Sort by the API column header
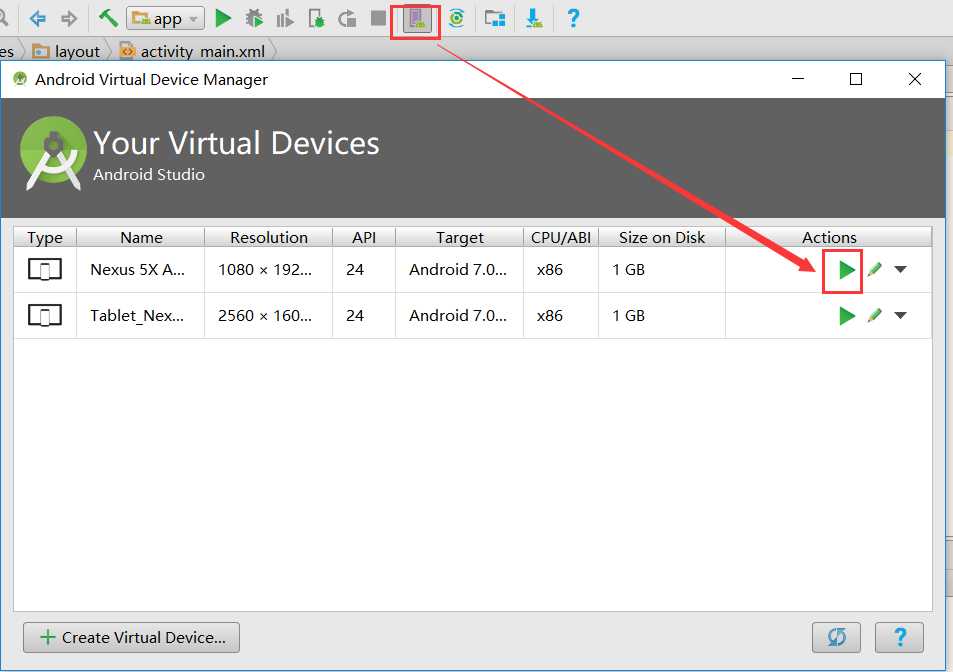The width and height of the screenshot is (953, 672). coord(364,237)
